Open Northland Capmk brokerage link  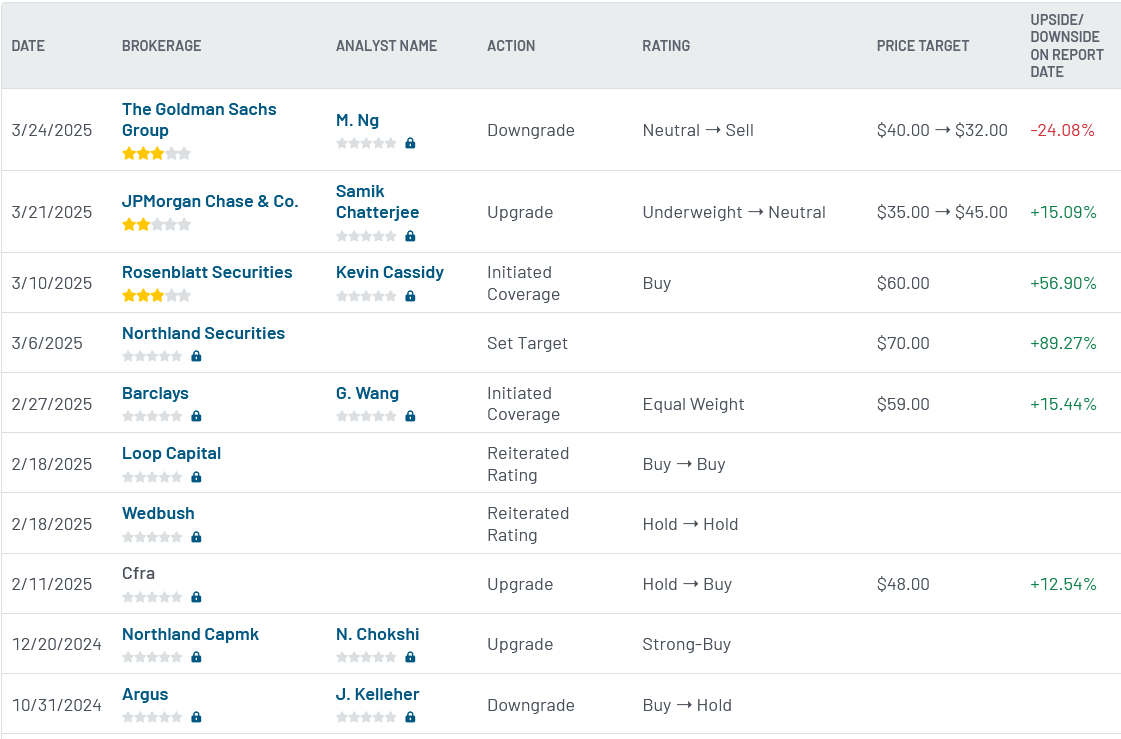tap(190, 634)
